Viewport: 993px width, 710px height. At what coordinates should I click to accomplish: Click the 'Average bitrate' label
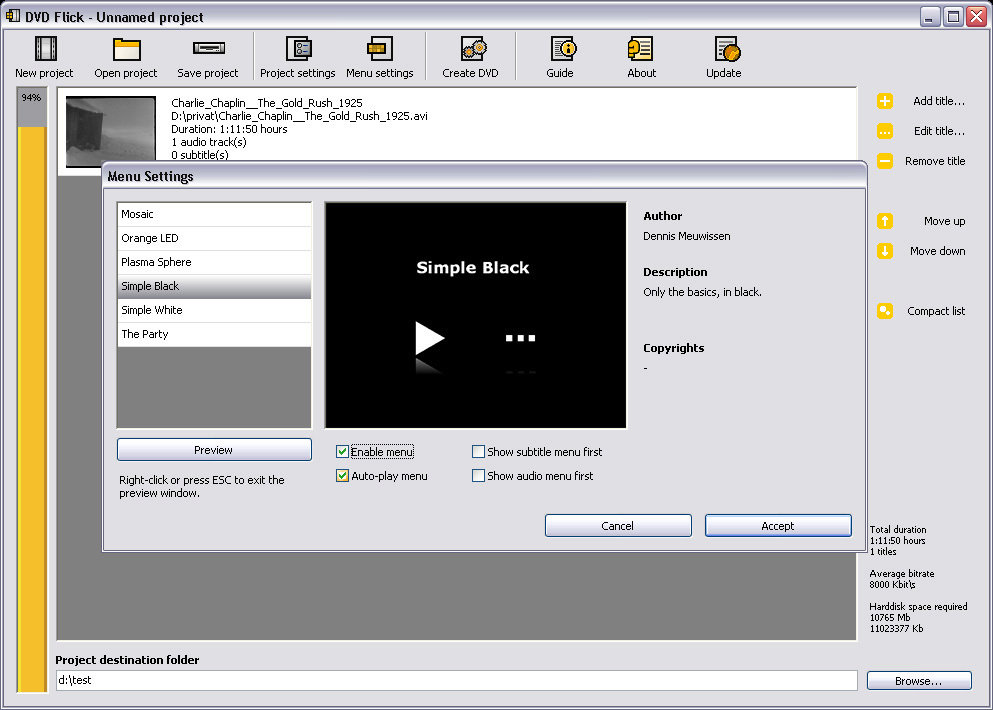[902, 573]
